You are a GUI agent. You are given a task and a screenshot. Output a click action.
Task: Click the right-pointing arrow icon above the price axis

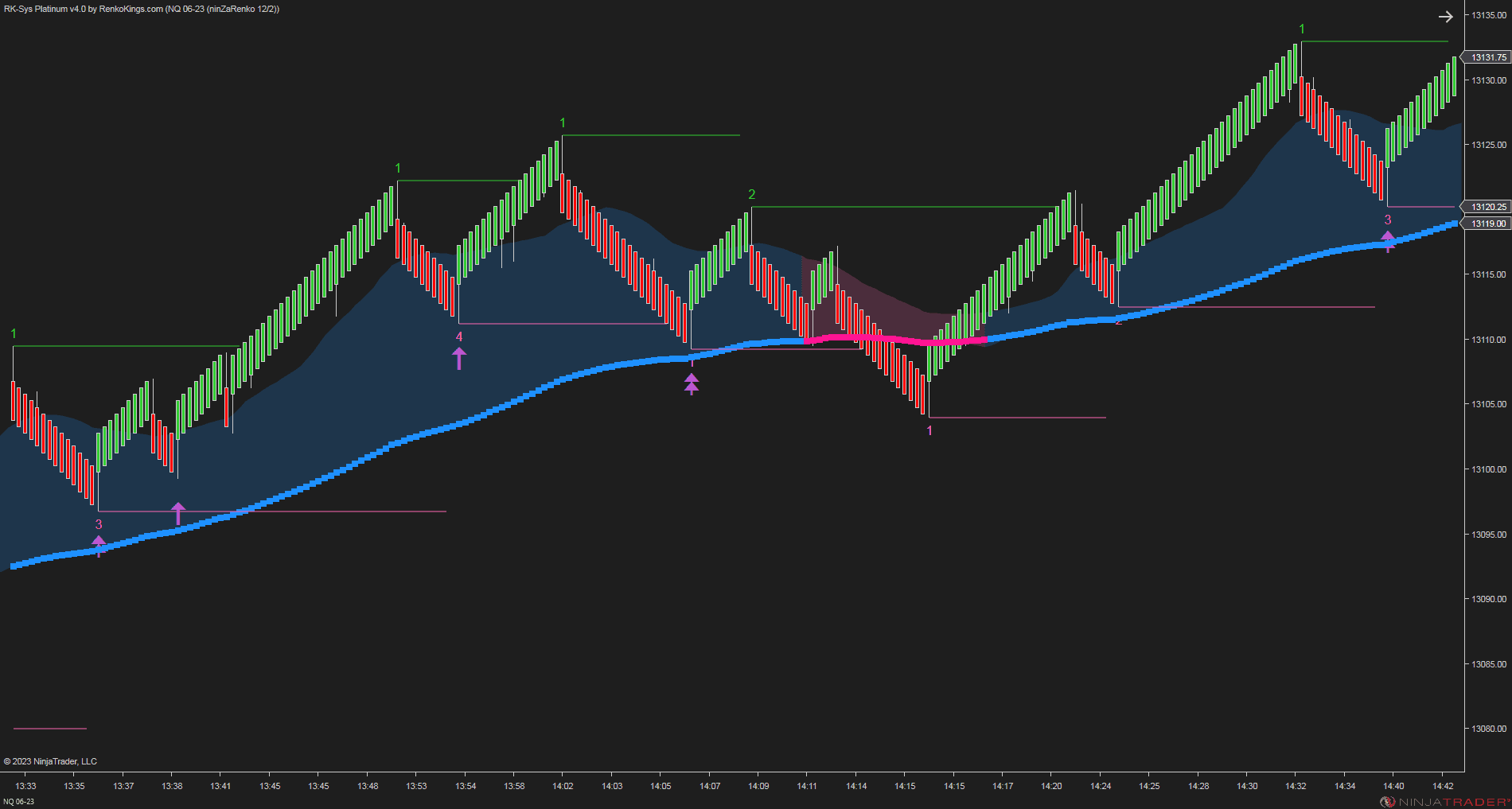tap(1445, 16)
